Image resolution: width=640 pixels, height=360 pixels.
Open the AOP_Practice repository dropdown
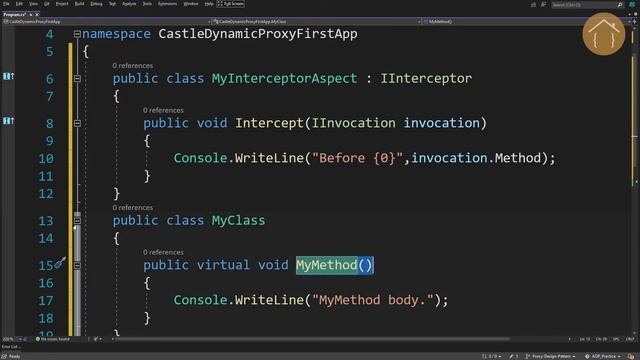point(602,356)
